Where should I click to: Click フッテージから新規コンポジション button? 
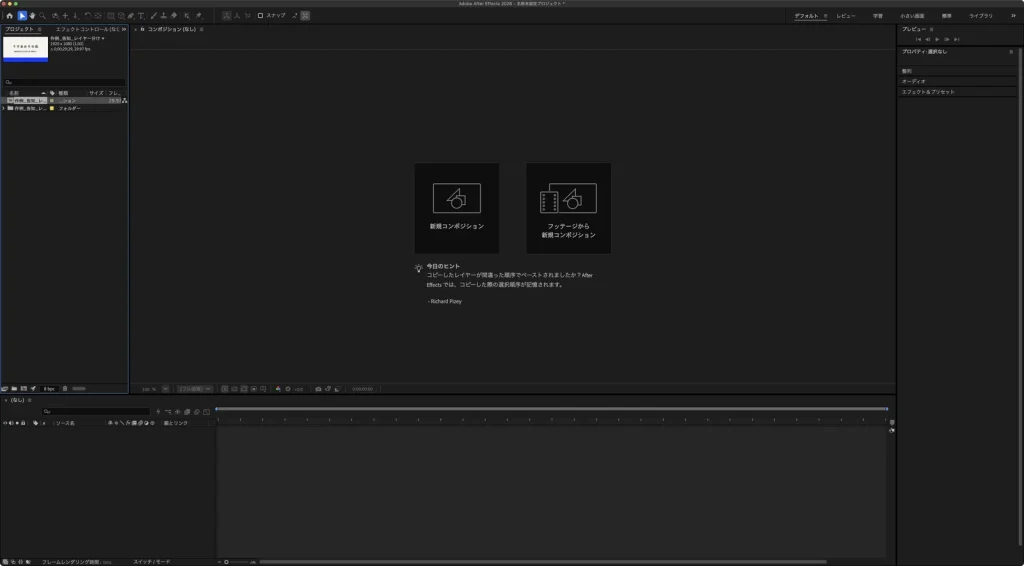(x=568, y=208)
